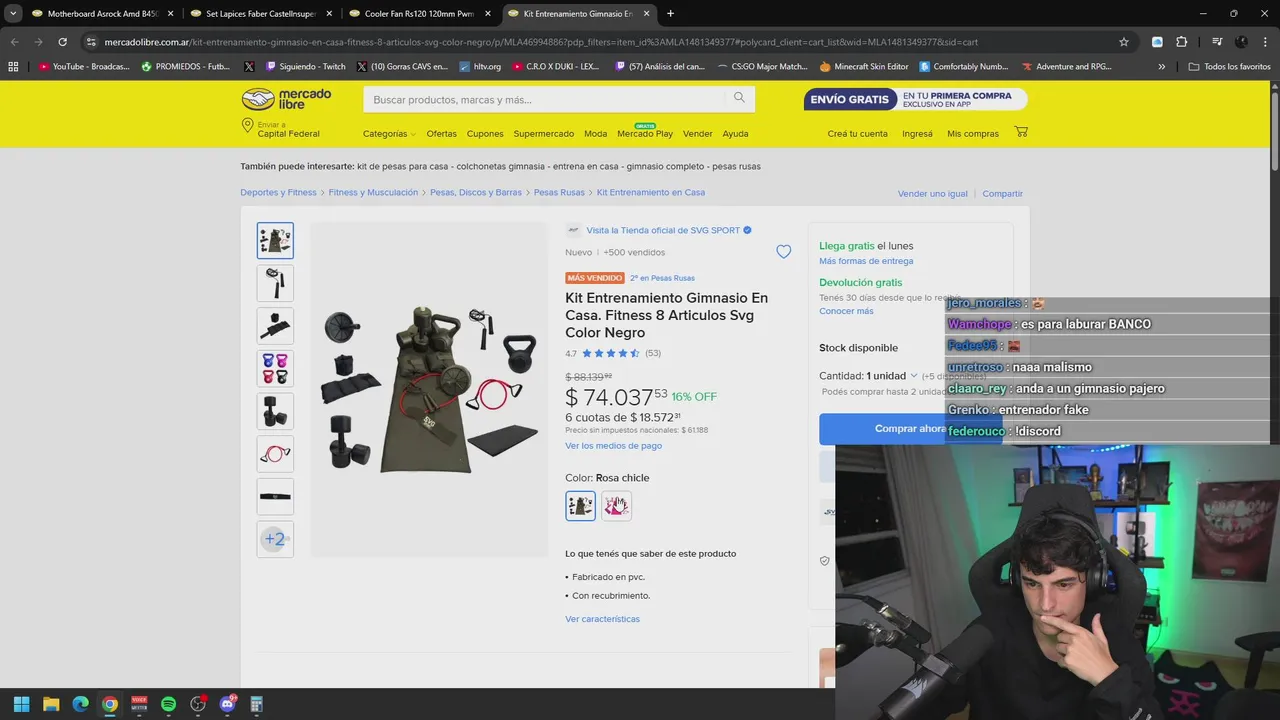Select black color variant swatch
Viewport: 1280px width, 720px height.
pyautogui.click(x=580, y=505)
